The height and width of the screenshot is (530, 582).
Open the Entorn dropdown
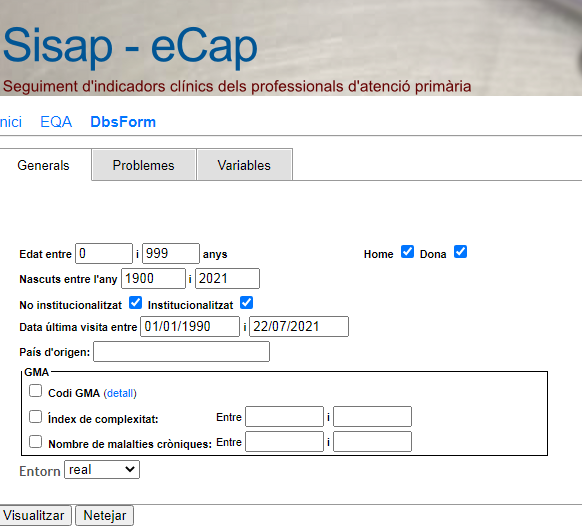tap(102, 470)
